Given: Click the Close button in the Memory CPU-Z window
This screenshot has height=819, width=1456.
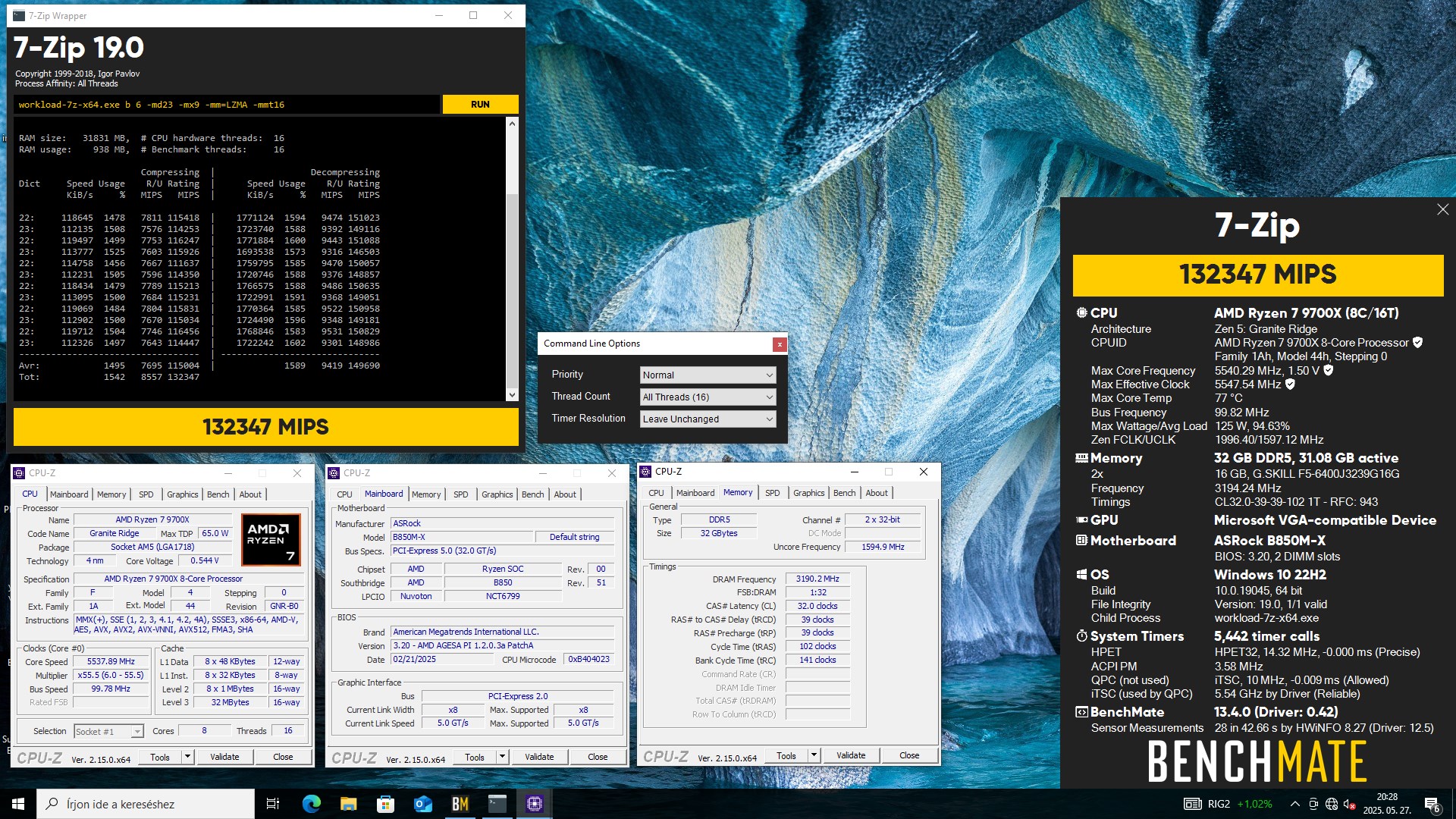Looking at the screenshot, I should click(909, 755).
